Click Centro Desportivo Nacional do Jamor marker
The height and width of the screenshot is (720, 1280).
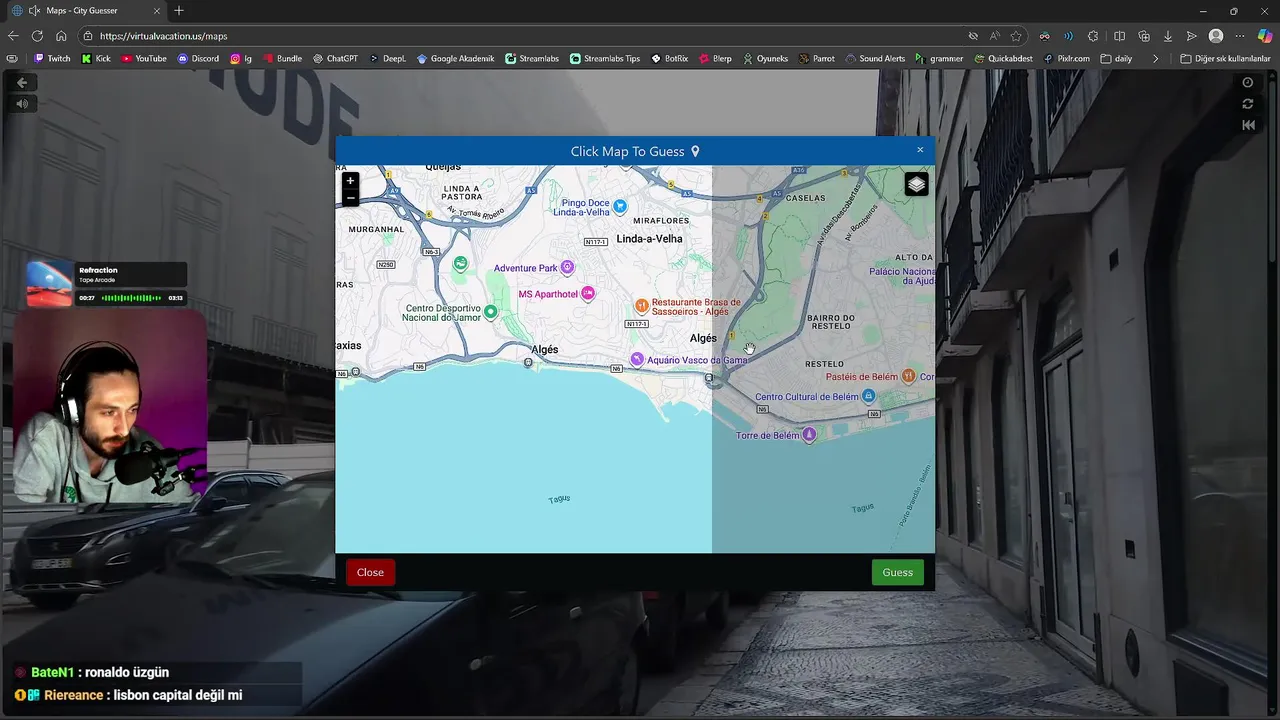click(x=490, y=312)
